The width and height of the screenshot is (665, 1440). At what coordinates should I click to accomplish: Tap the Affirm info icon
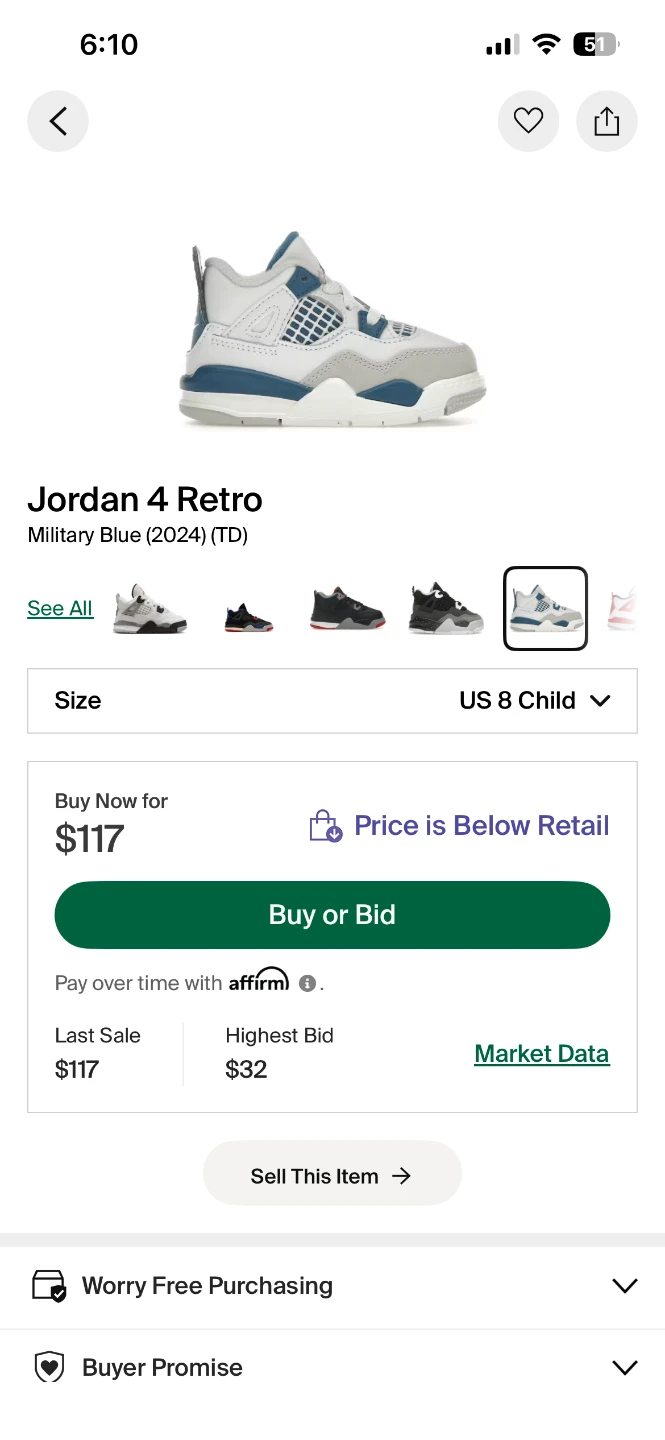click(308, 983)
